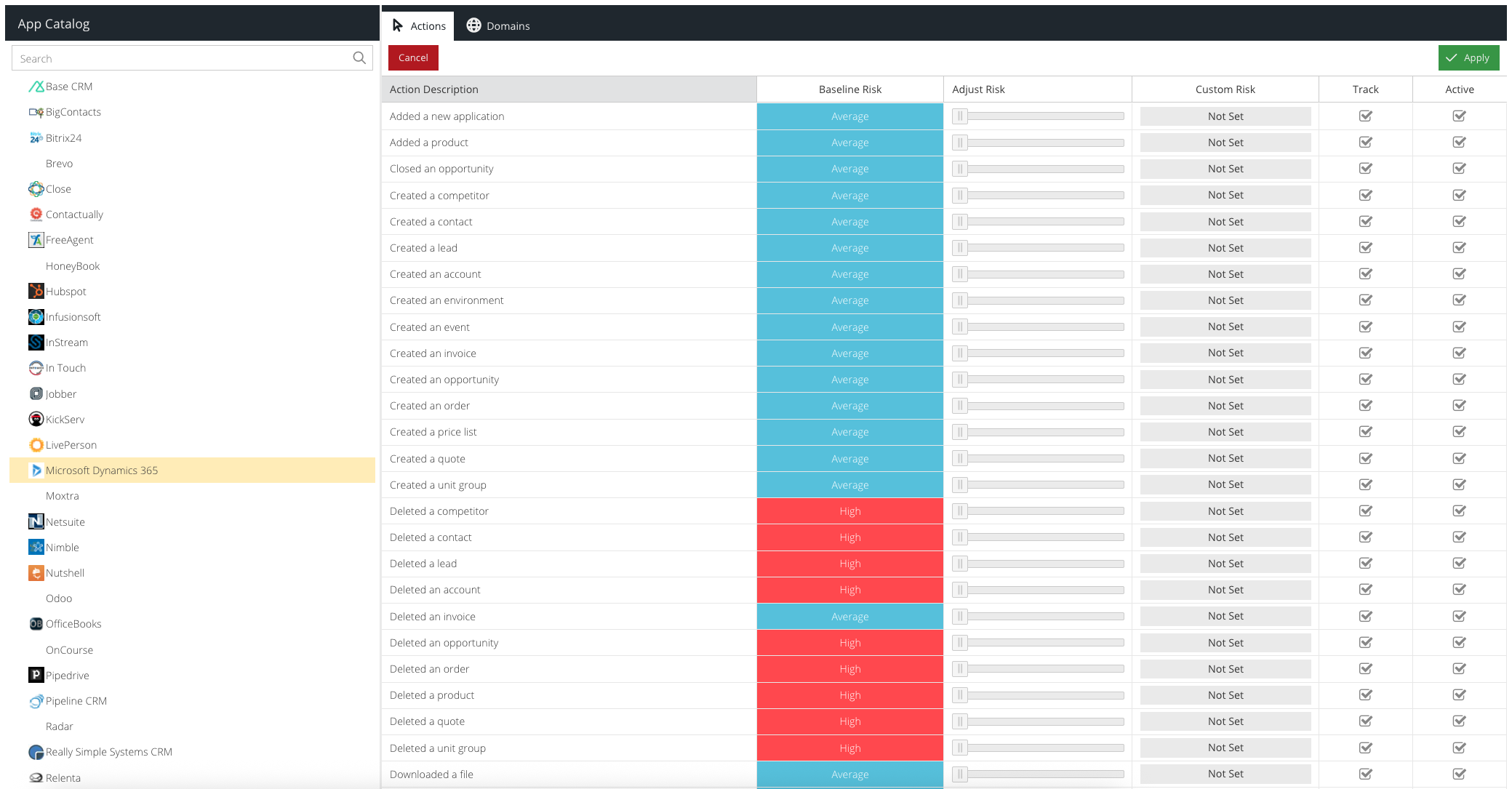The image size is (1512, 789).
Task: Click the InStream app icon
Action: (x=36, y=343)
